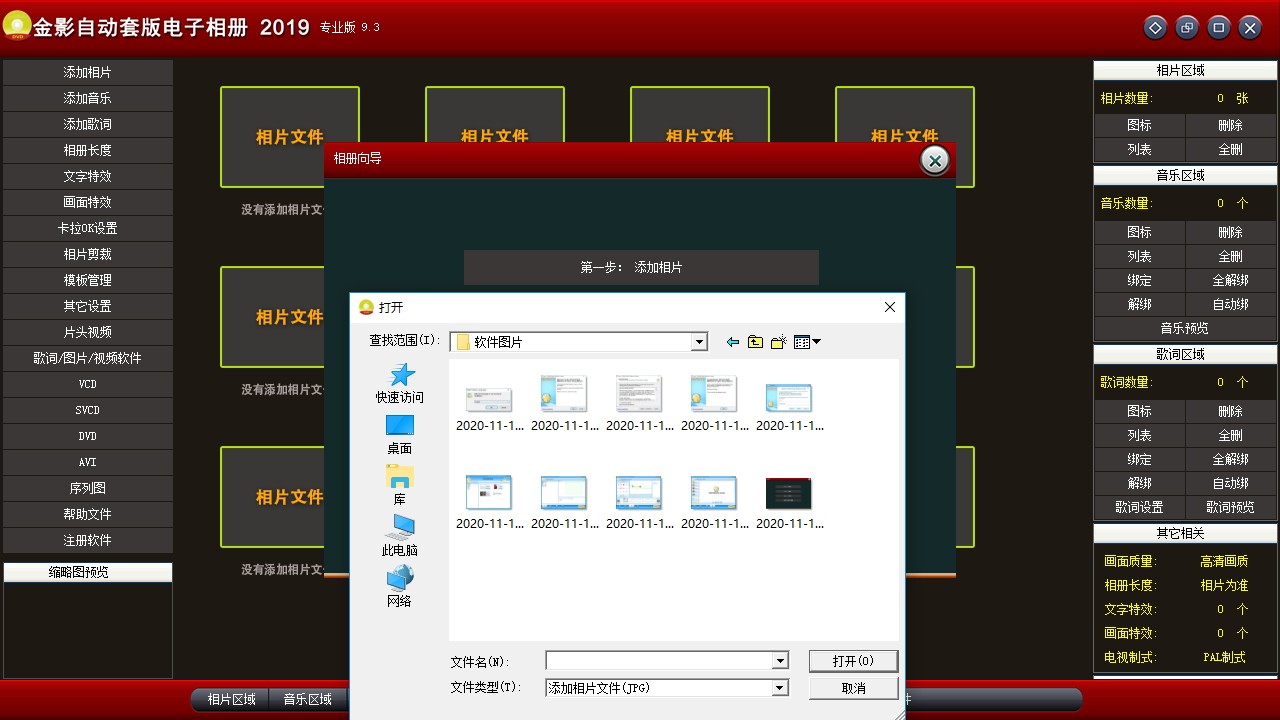Screen dimensions: 1280x720
Task: Select 此电脑 in the places bar
Action: tap(400, 536)
